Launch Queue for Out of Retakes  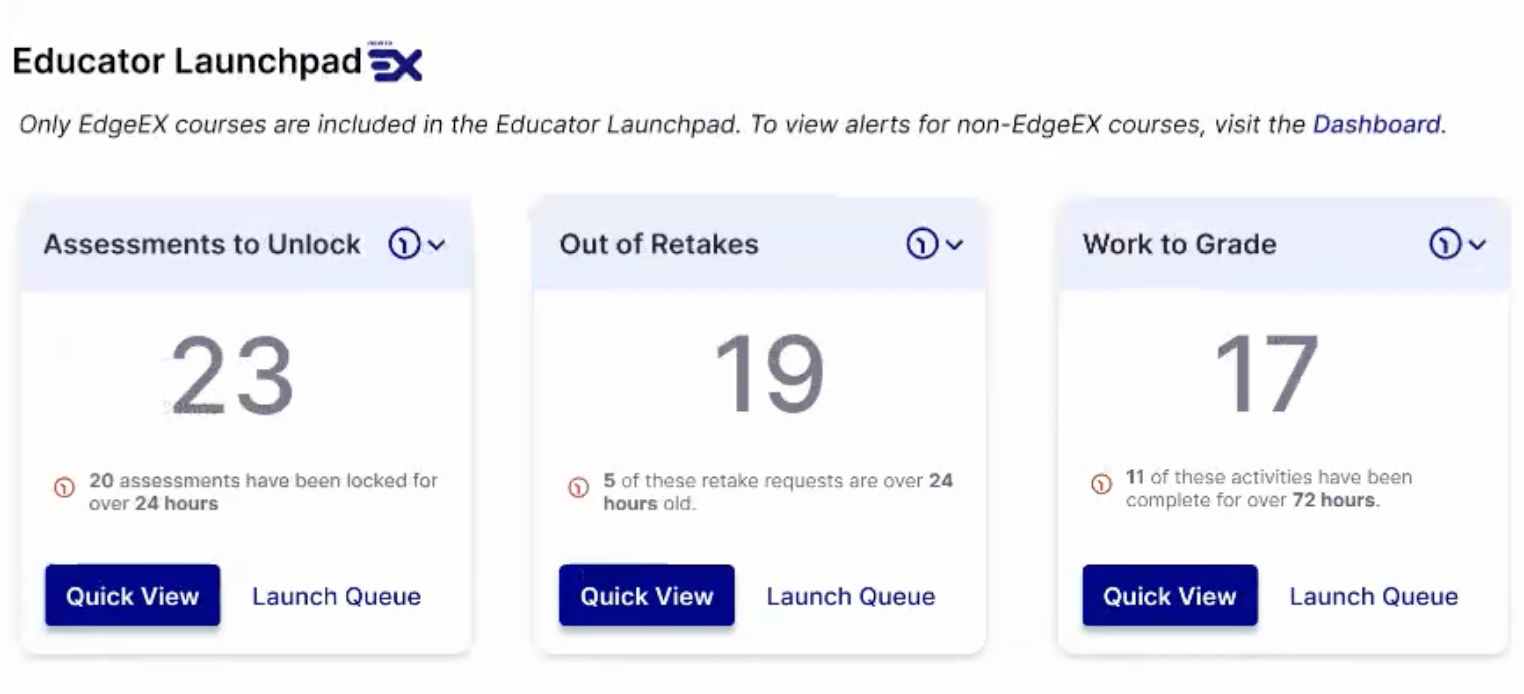click(x=851, y=597)
